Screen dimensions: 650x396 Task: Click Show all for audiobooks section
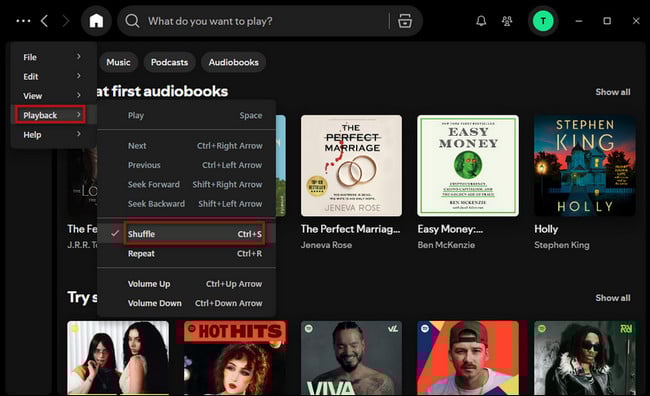(x=613, y=92)
